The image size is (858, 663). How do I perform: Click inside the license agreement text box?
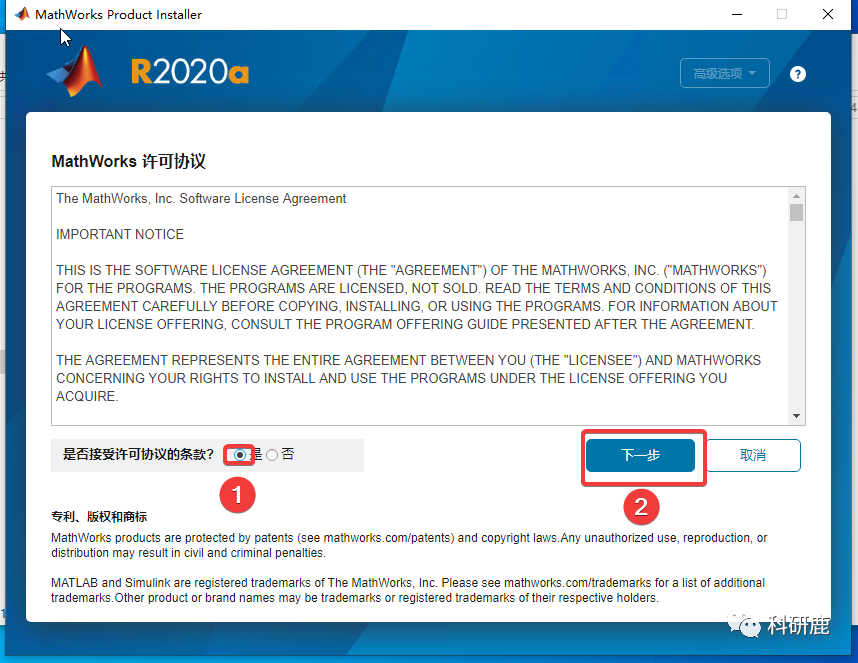[x=420, y=306]
